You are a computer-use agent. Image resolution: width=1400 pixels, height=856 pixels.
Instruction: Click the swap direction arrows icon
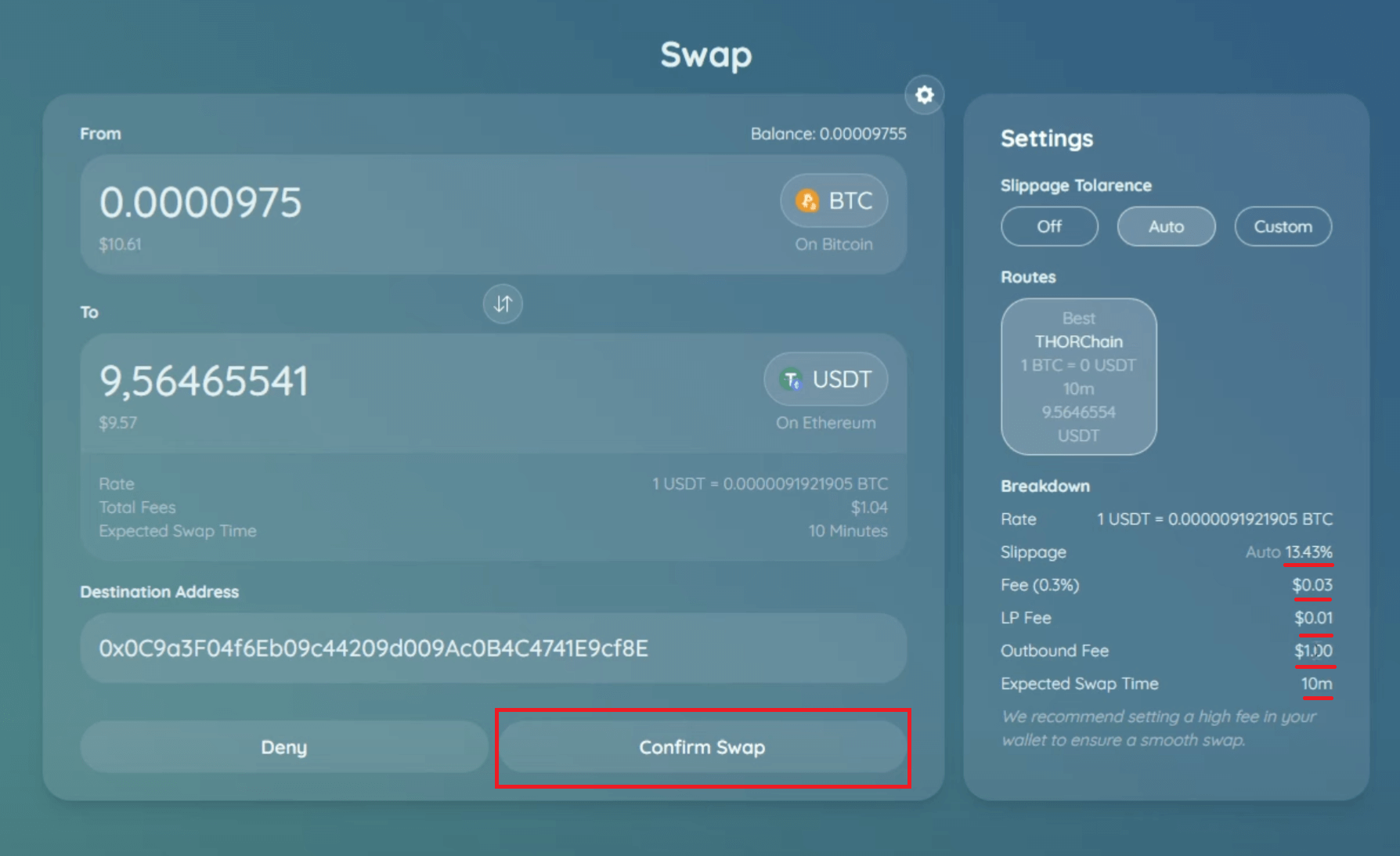click(x=503, y=304)
